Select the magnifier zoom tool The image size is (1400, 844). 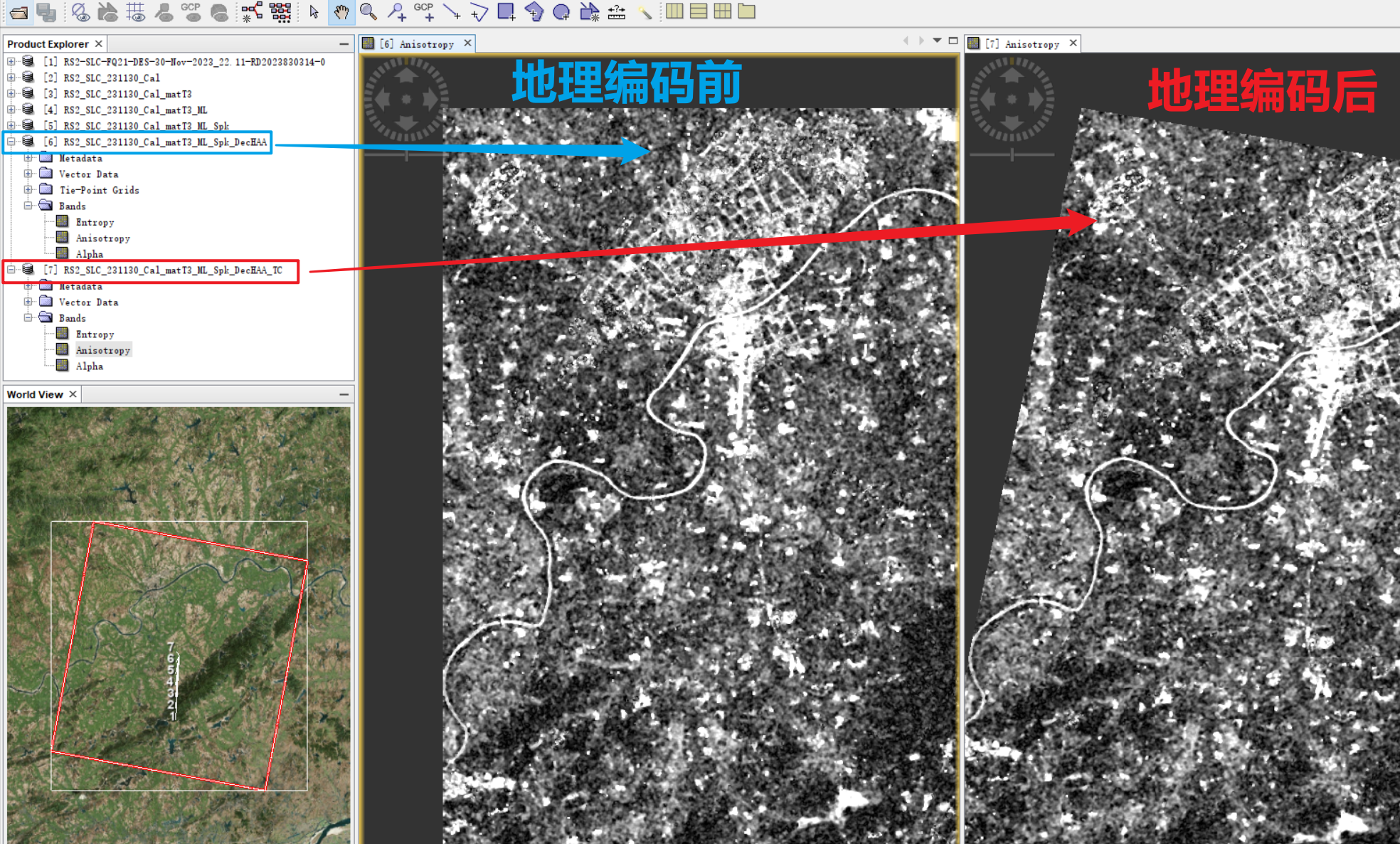tap(368, 11)
